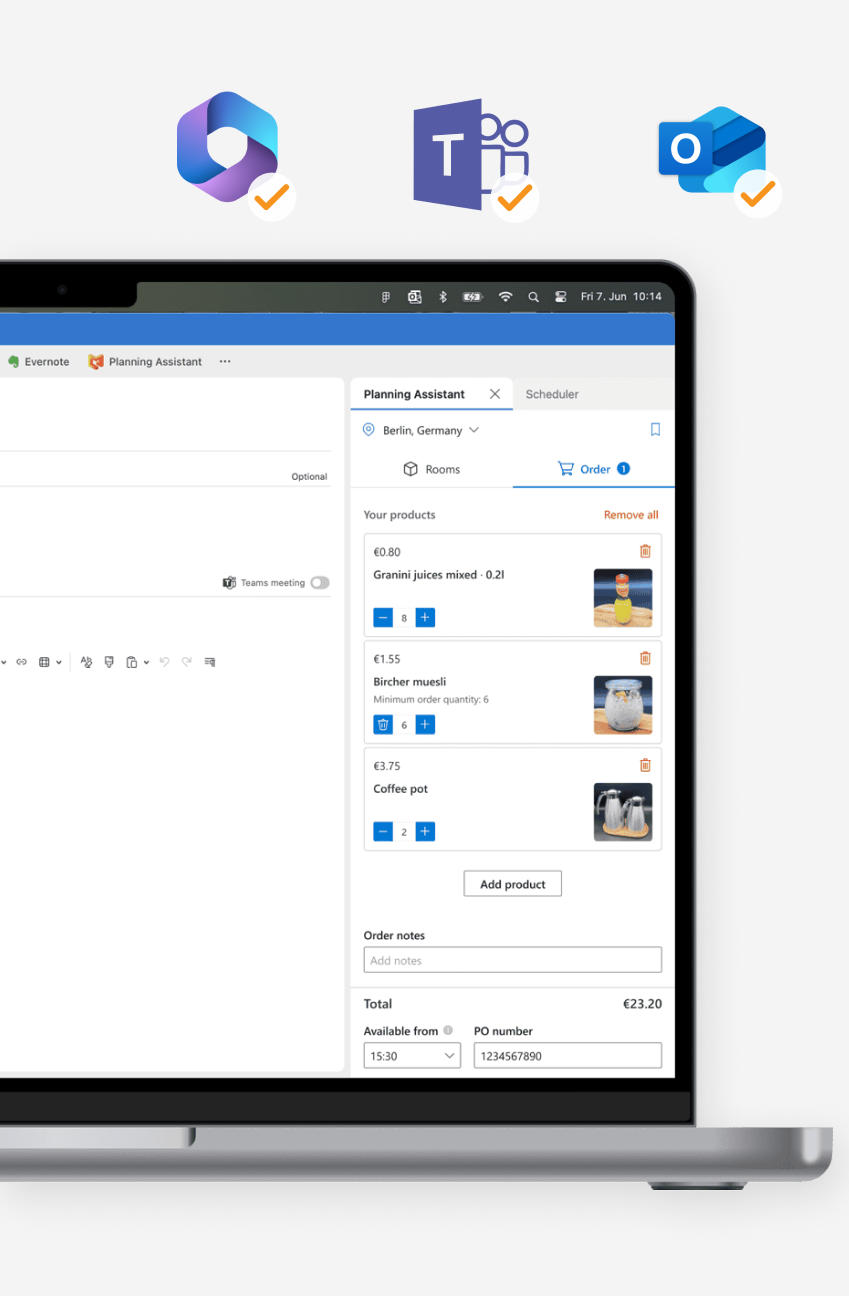Open macOS Spotlight search
The height and width of the screenshot is (1296, 849).
(x=533, y=297)
